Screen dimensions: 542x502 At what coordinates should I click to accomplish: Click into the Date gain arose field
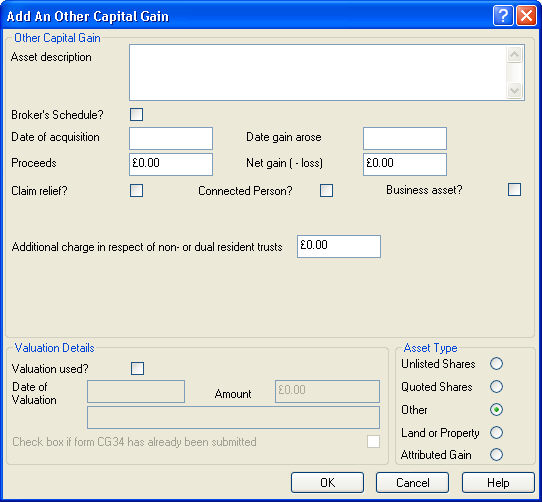click(405, 138)
